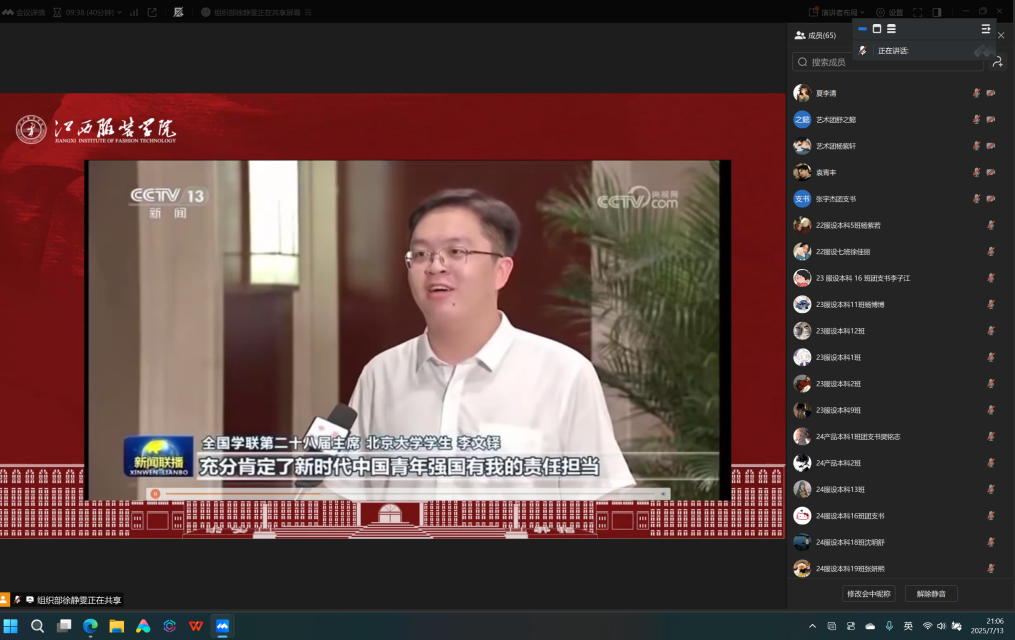Click the fullscreen icon in top bar
Image resolution: width=1015 pixels, height=640 pixels.
point(918,12)
